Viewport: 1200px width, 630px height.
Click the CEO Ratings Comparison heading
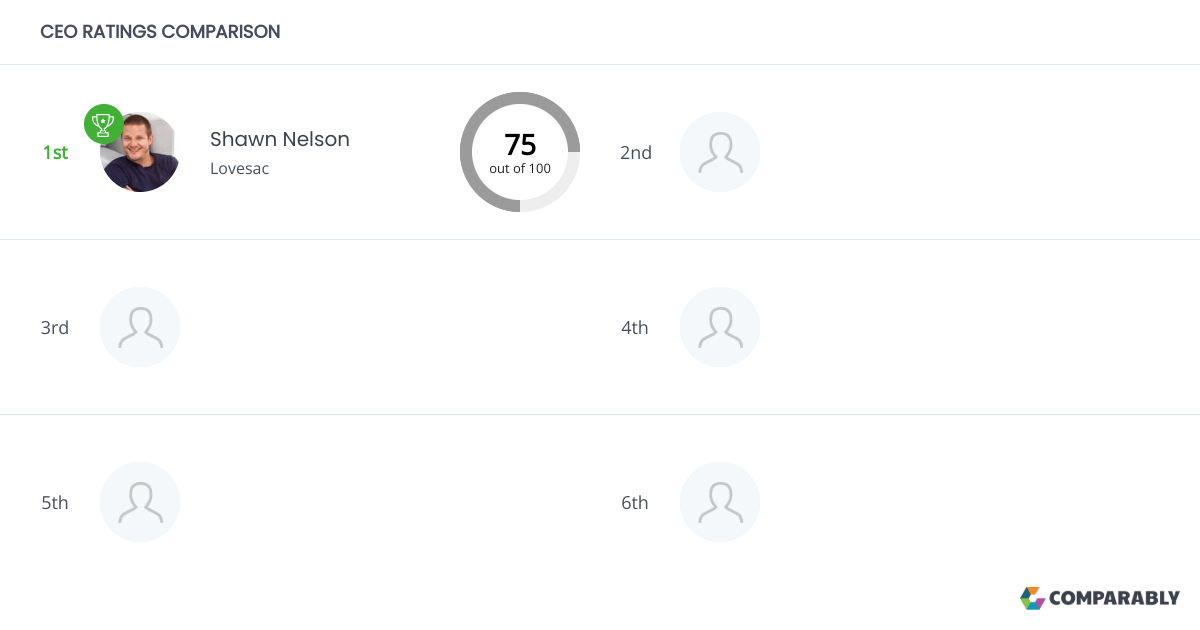tap(160, 32)
